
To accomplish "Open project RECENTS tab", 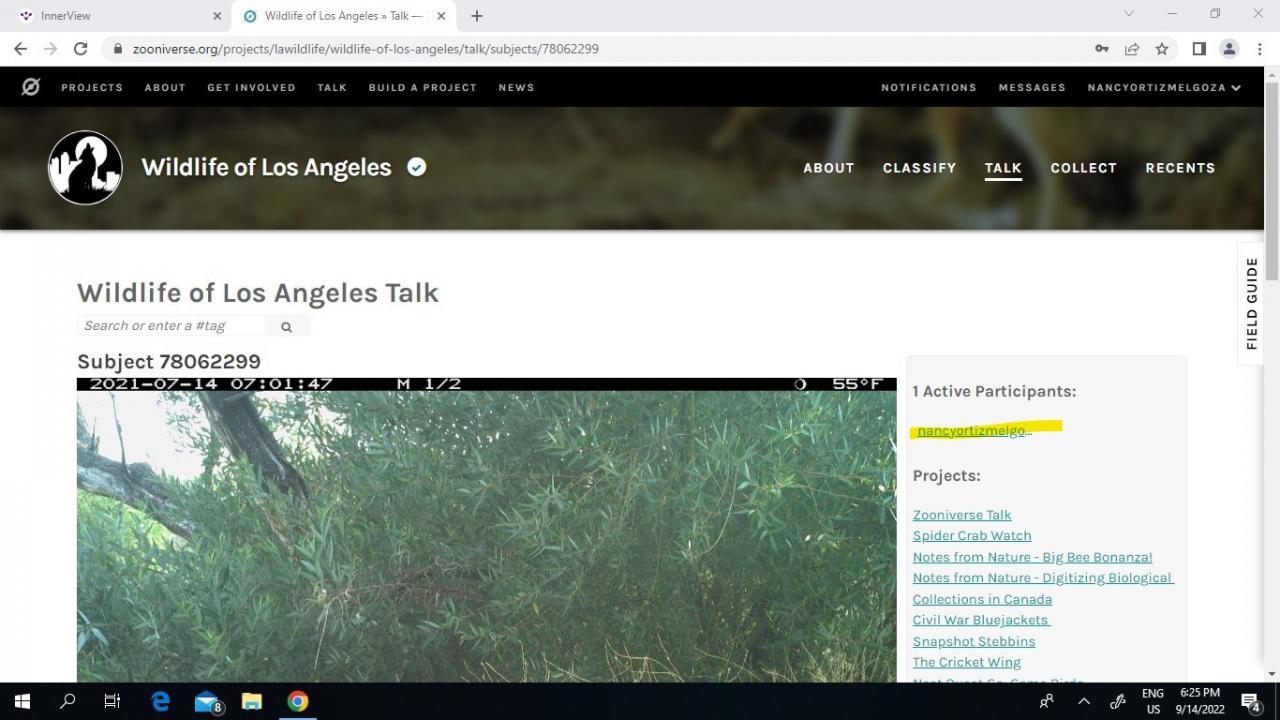I will 1180,168.
